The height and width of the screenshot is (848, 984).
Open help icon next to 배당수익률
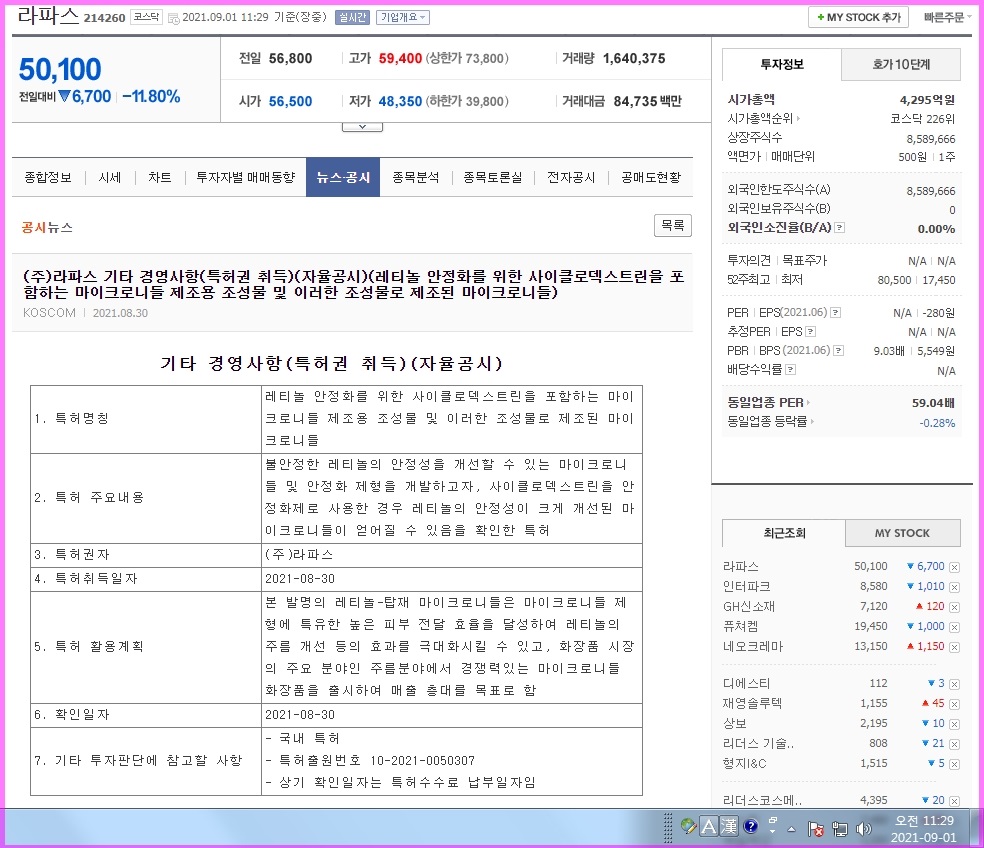coord(791,370)
